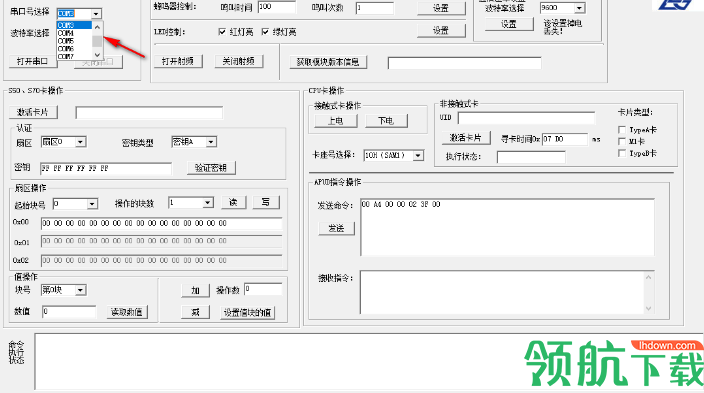Click the port list scroll-up arrow

point(97,27)
